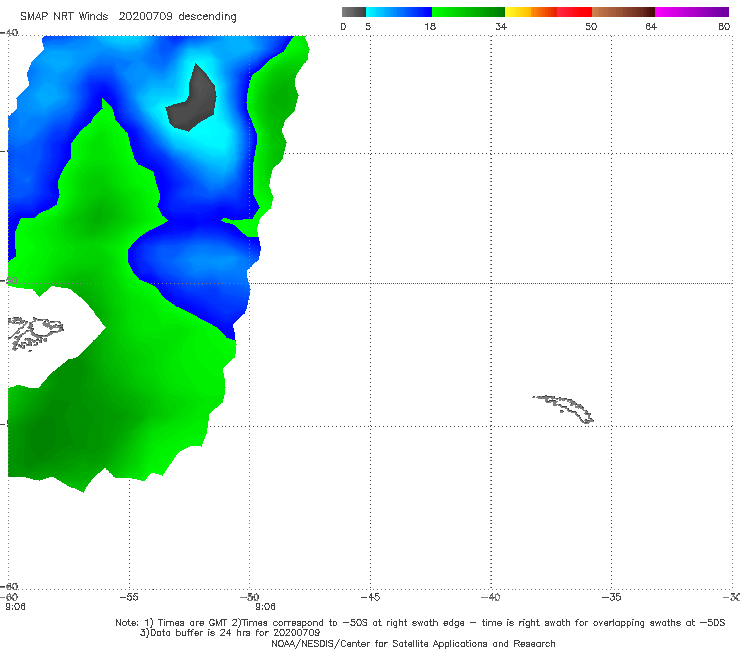740x650 pixels.
Task: Click the longitude axis label "-50"
Action: (x=250, y=597)
